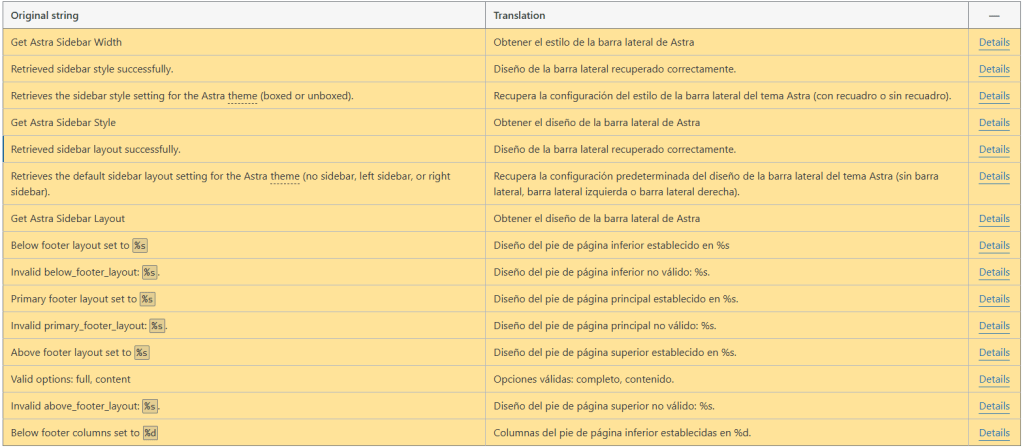
Task: Open Details for "Invalid primary_footer_layout" string
Action: tap(993, 326)
